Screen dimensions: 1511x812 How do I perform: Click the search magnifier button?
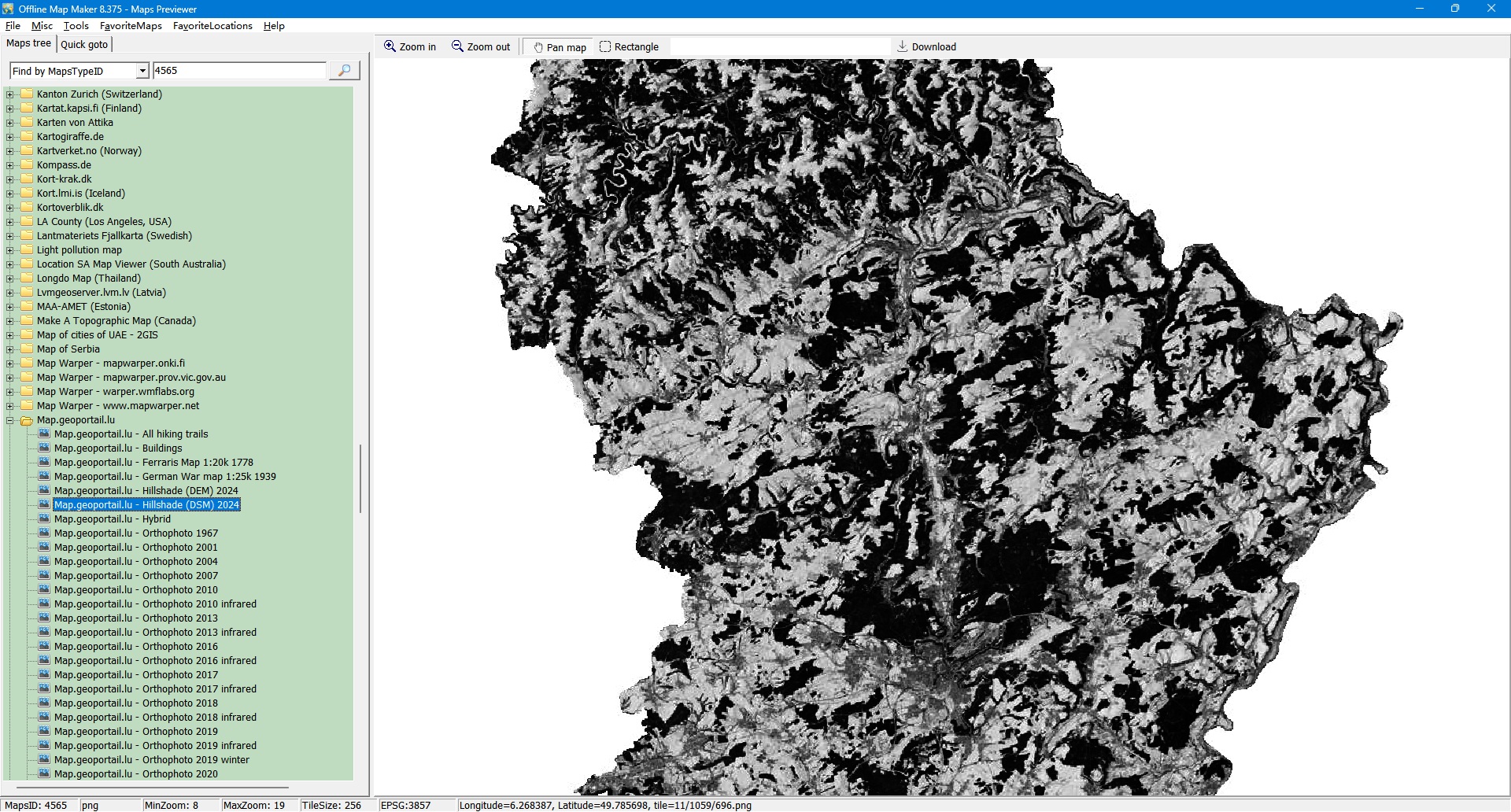344,71
